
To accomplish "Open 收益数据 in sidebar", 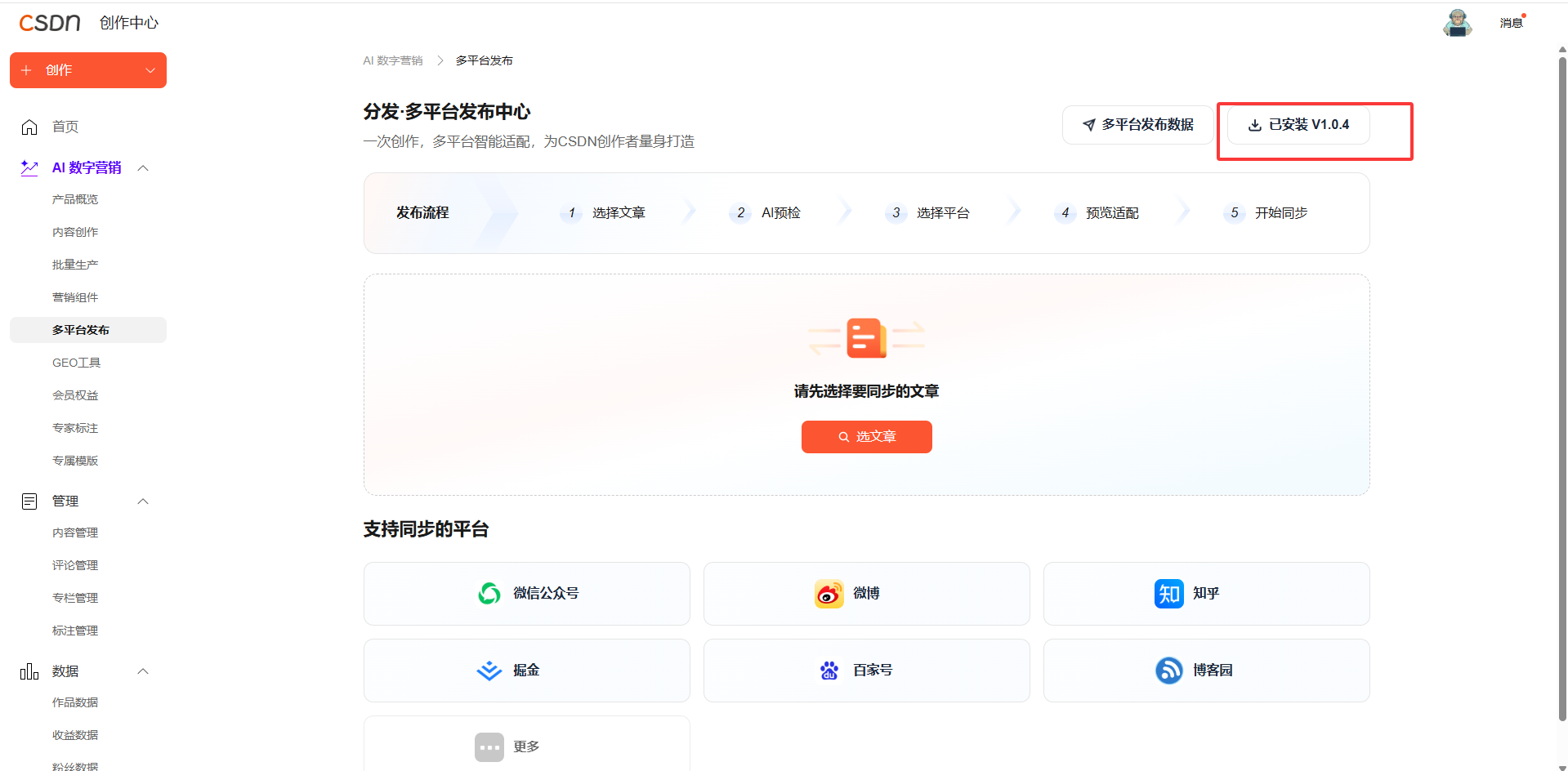I will pyautogui.click(x=75, y=735).
